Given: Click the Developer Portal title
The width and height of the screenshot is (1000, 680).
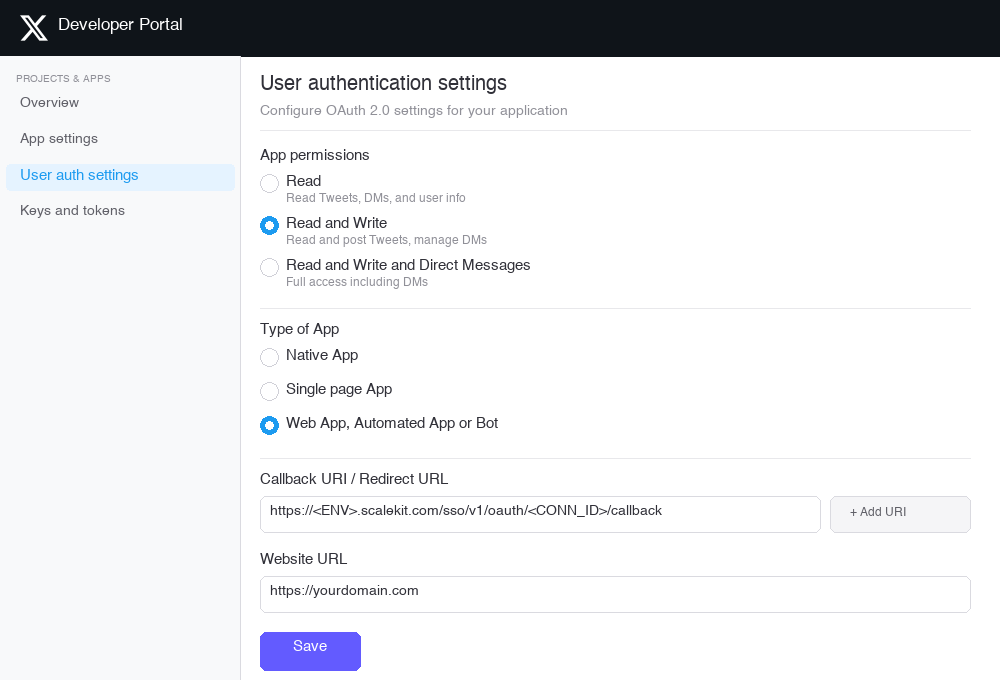Looking at the screenshot, I should [x=120, y=25].
